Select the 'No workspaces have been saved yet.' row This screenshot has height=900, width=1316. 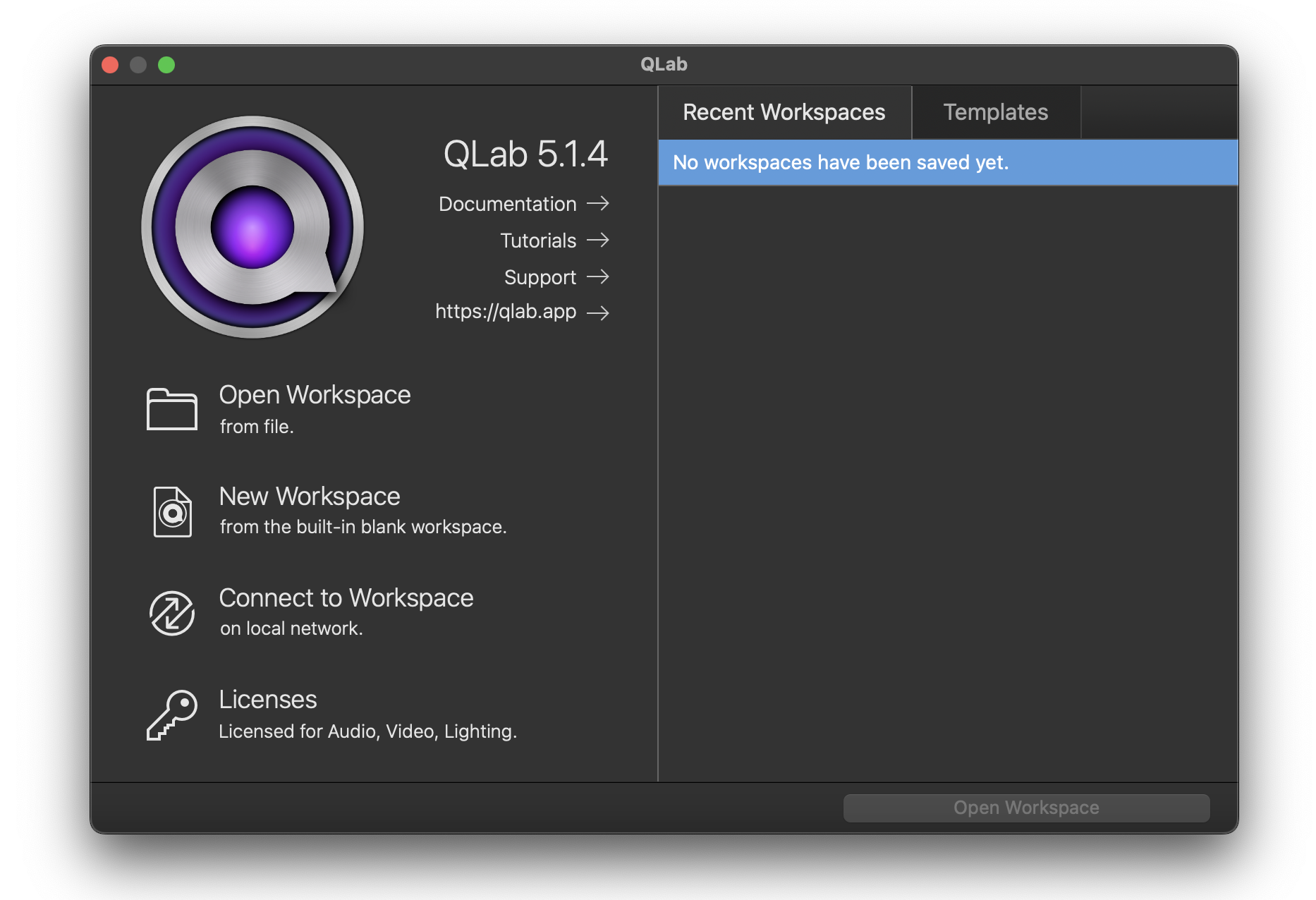click(948, 162)
